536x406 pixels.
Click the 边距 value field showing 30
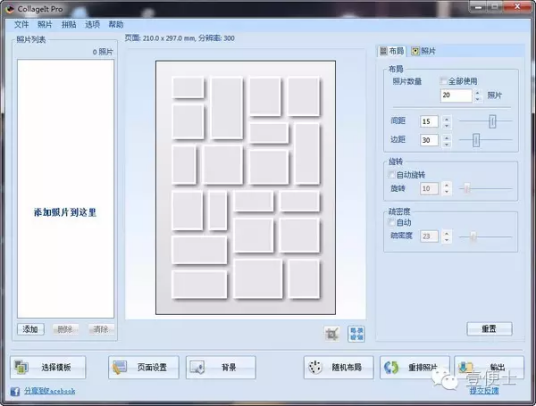pos(429,140)
